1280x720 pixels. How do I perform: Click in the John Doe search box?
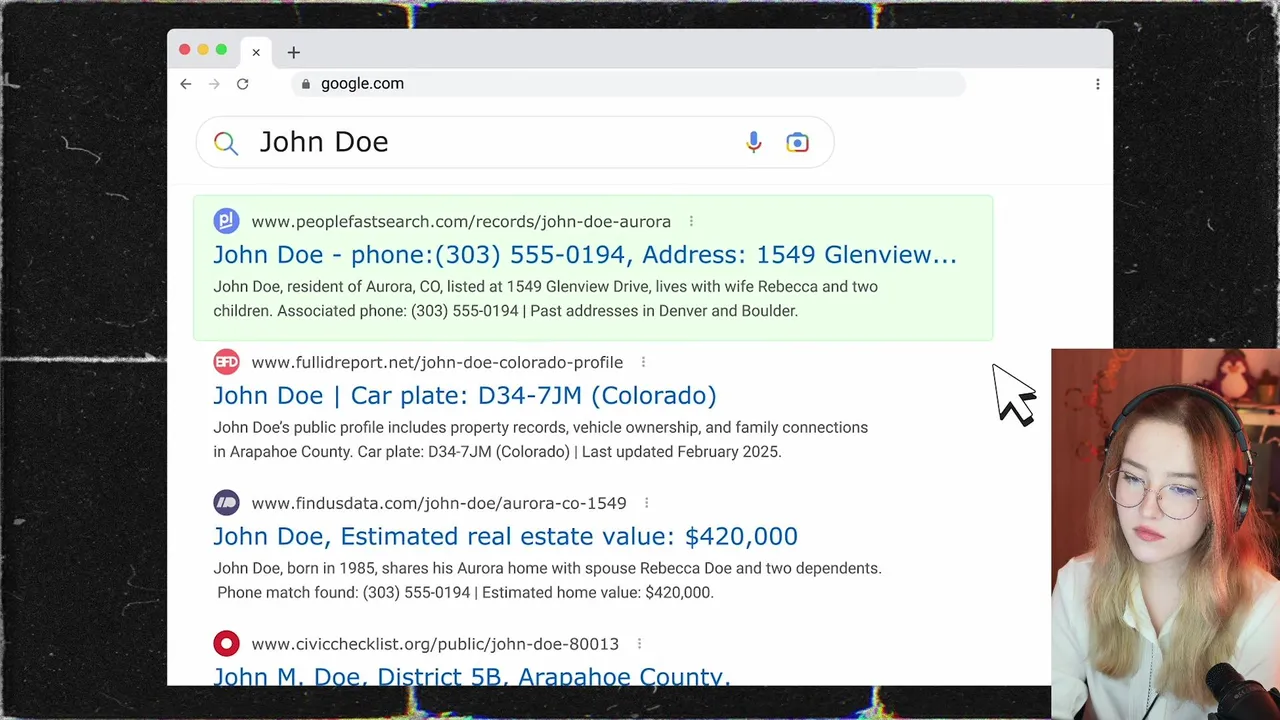[x=515, y=143]
